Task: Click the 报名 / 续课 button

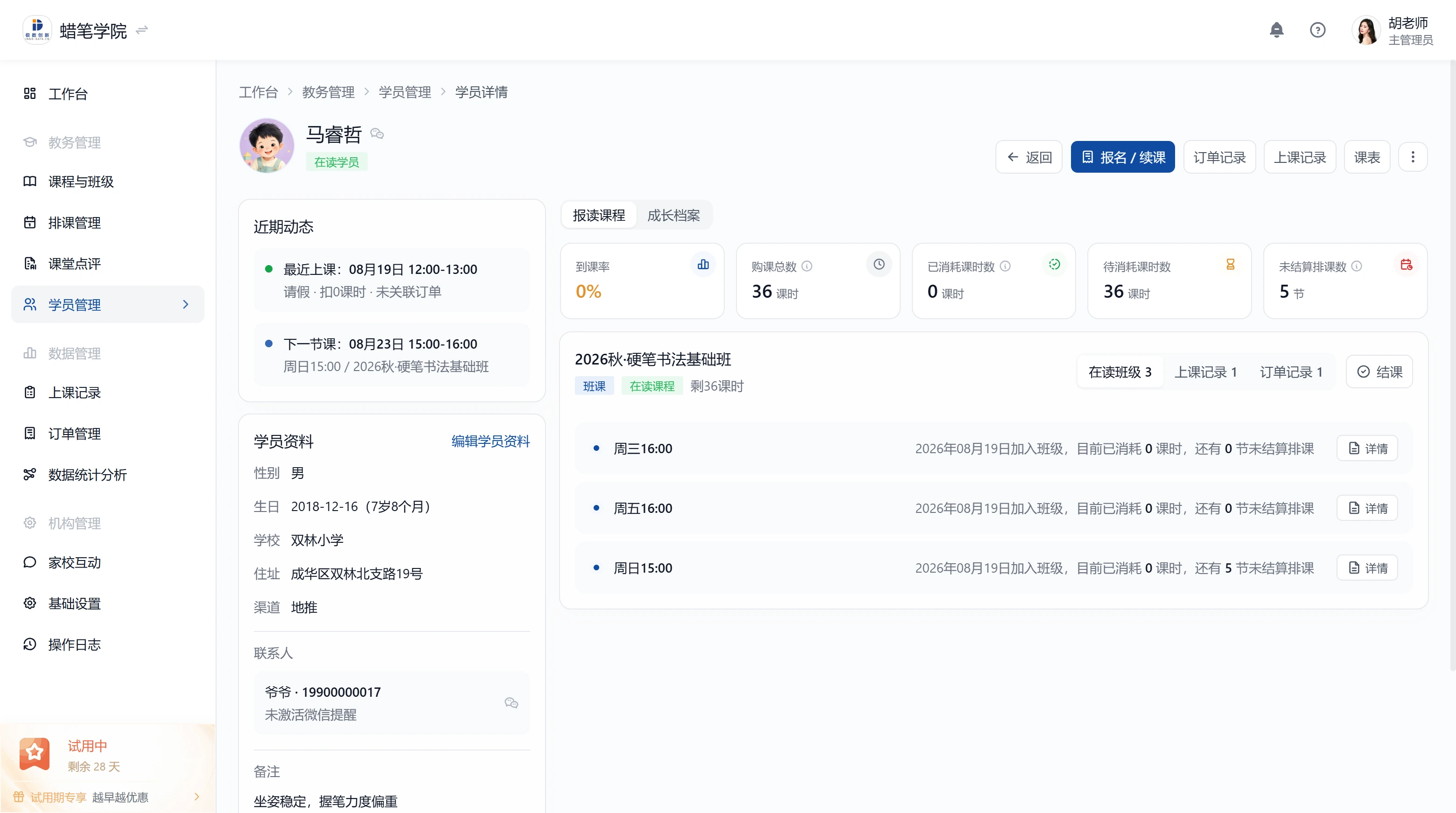Action: (1122, 157)
